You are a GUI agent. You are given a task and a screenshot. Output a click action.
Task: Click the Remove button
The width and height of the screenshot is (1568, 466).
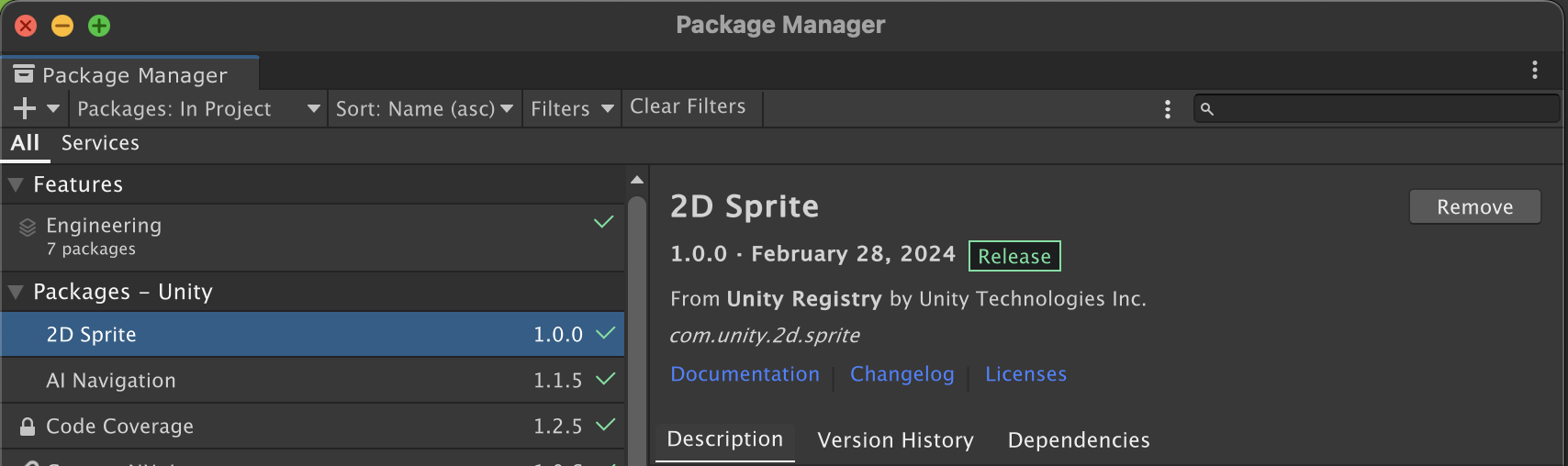click(x=1474, y=207)
